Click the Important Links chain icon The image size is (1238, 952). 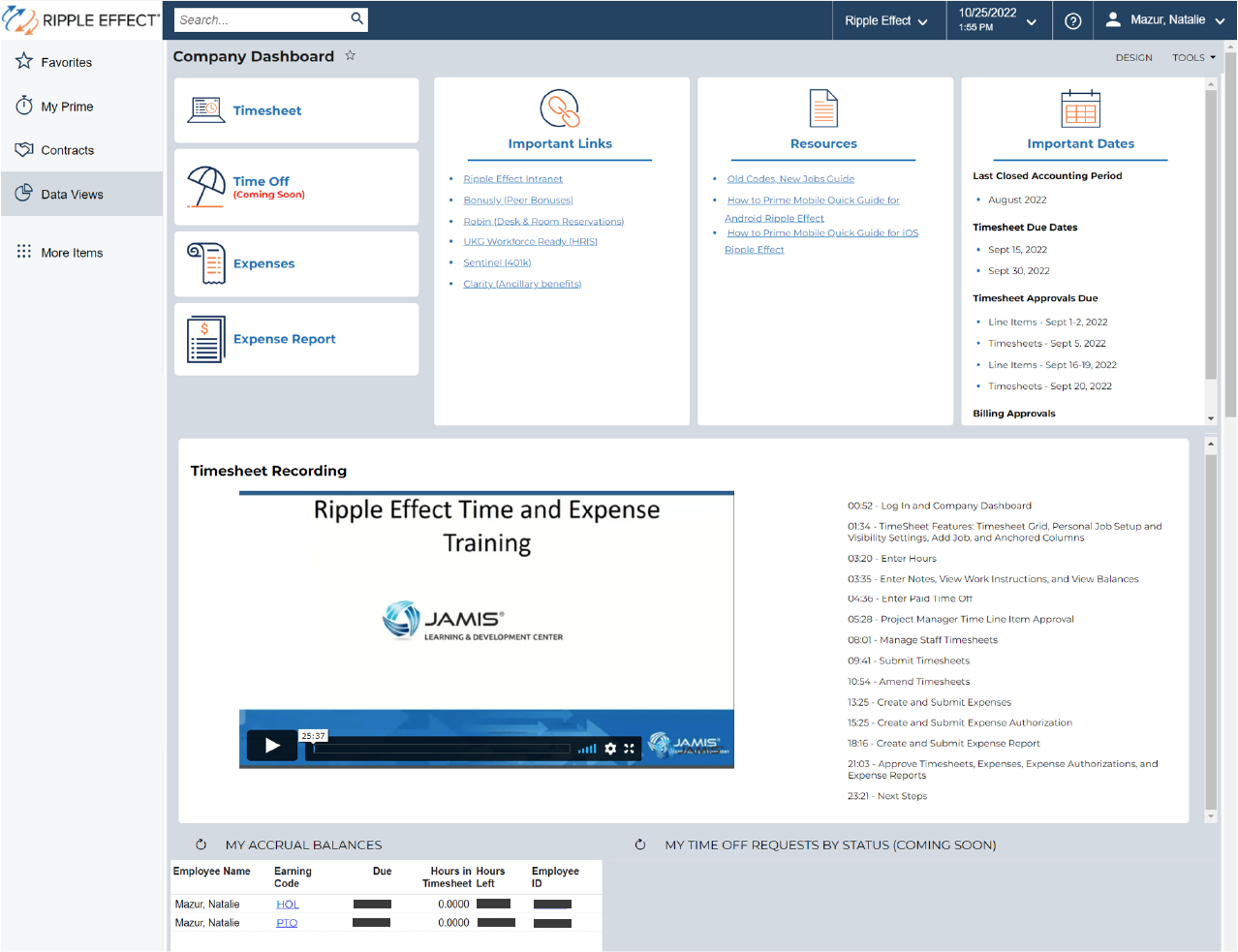(560, 108)
